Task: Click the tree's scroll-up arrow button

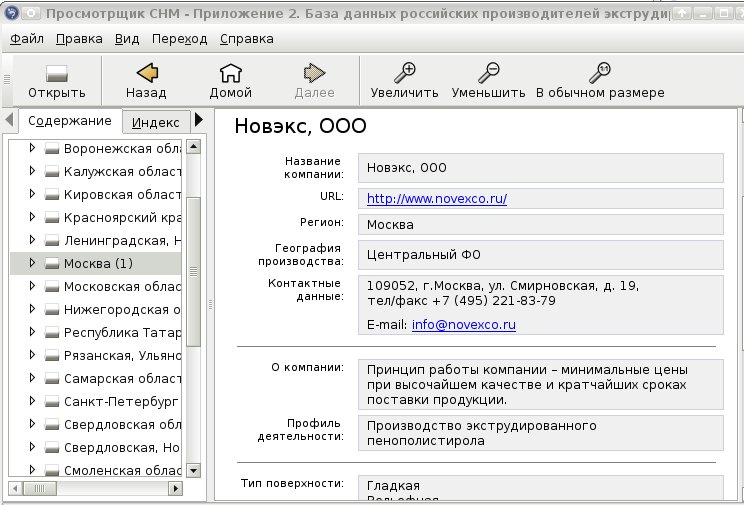Action: click(194, 147)
